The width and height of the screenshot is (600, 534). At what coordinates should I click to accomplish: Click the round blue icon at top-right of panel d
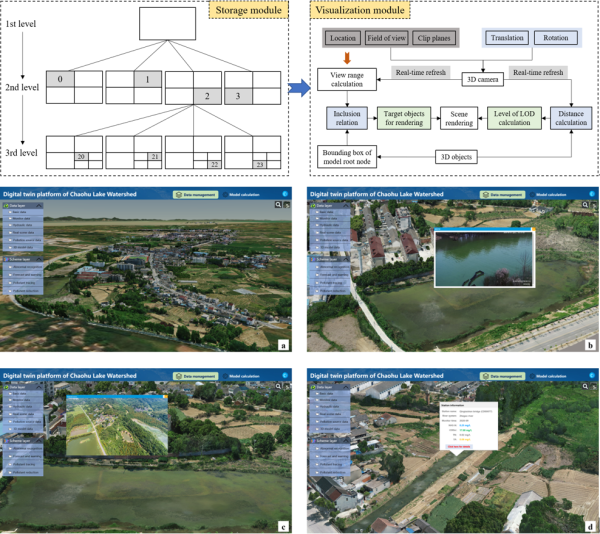(x=590, y=377)
